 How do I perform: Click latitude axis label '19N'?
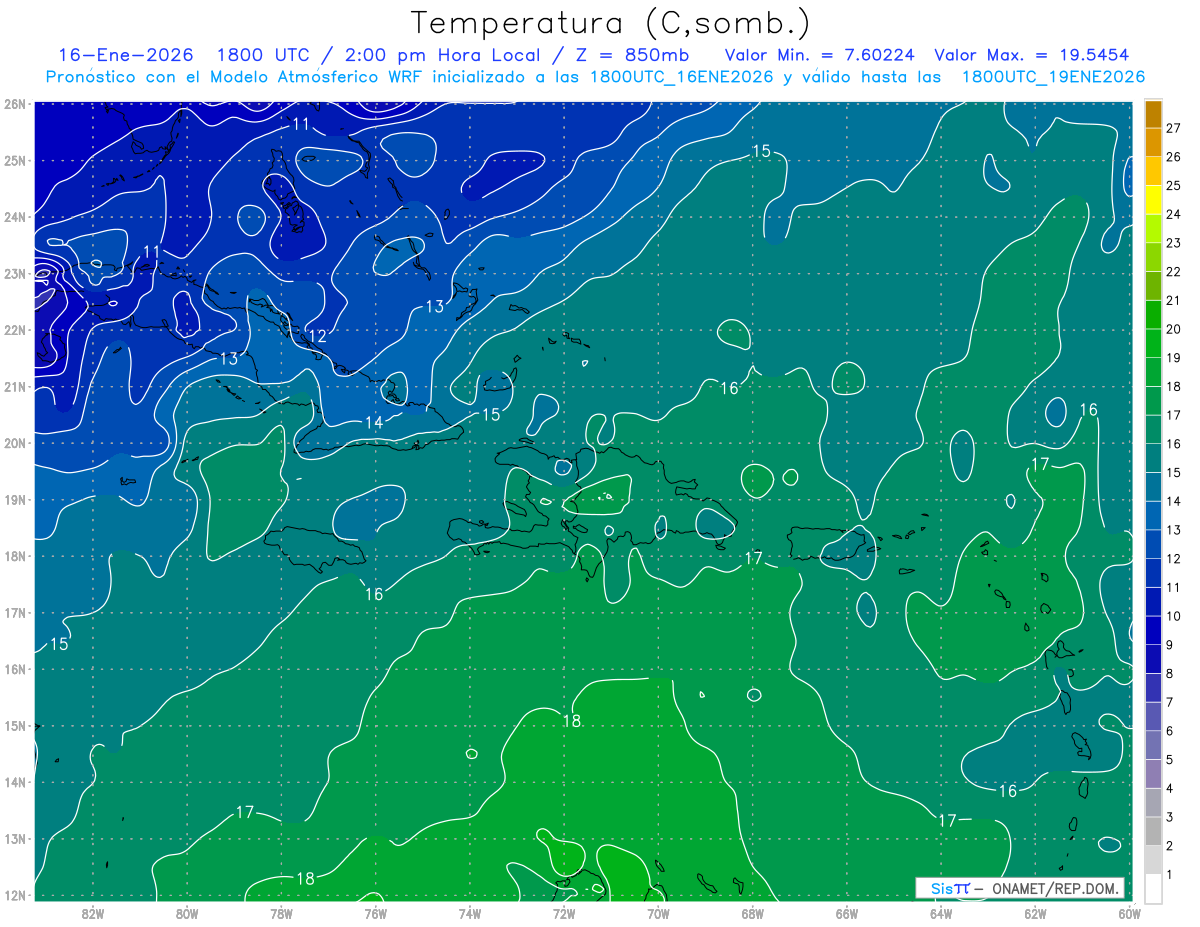click(14, 500)
